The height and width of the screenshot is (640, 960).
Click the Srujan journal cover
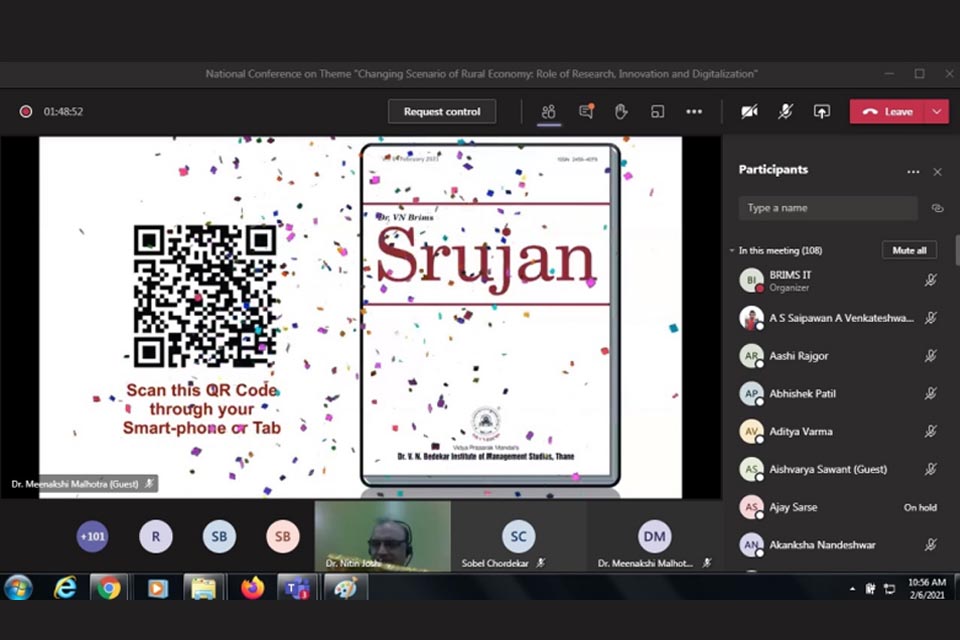point(490,315)
